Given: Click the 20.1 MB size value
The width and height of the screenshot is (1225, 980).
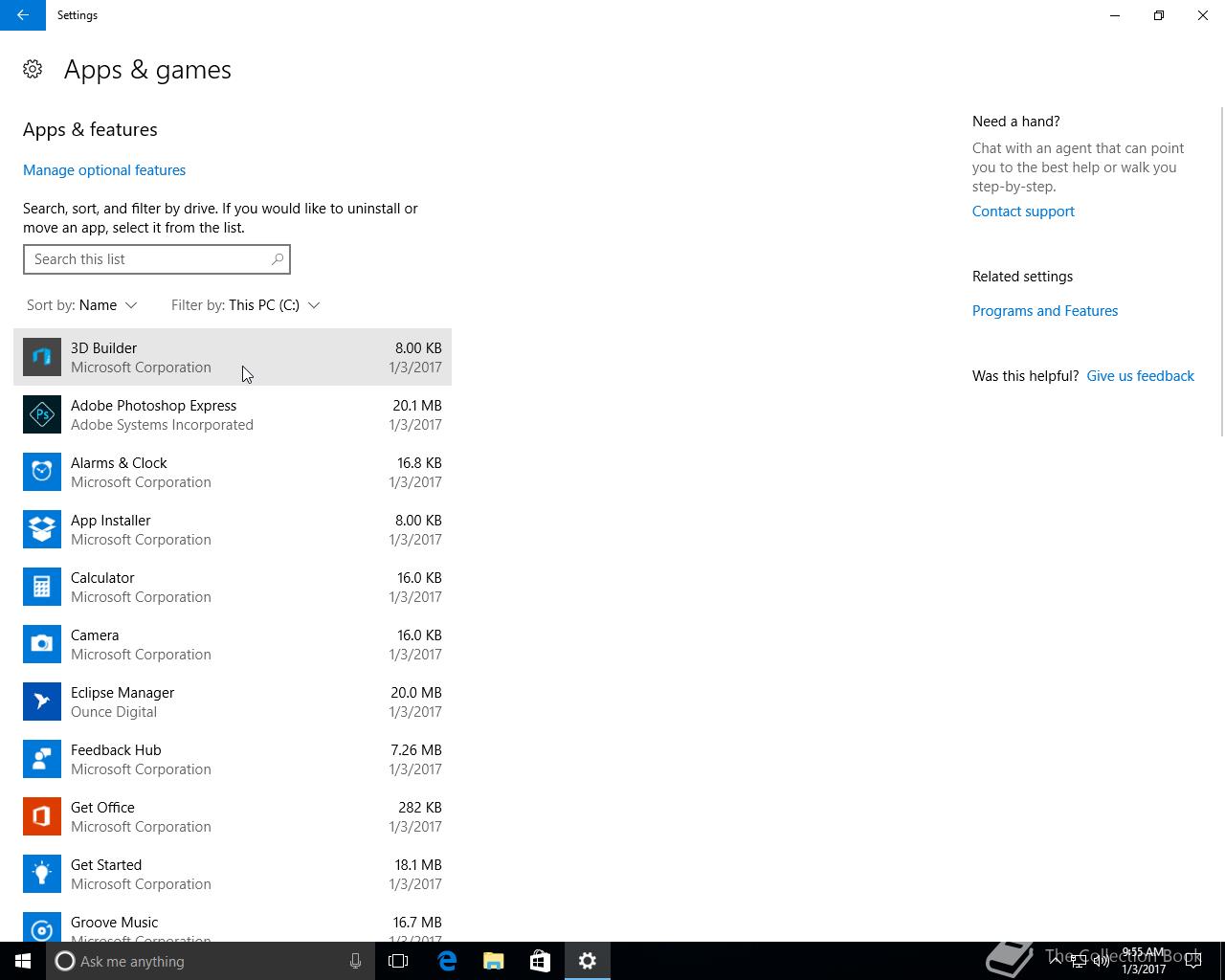Looking at the screenshot, I should click(x=417, y=406).
